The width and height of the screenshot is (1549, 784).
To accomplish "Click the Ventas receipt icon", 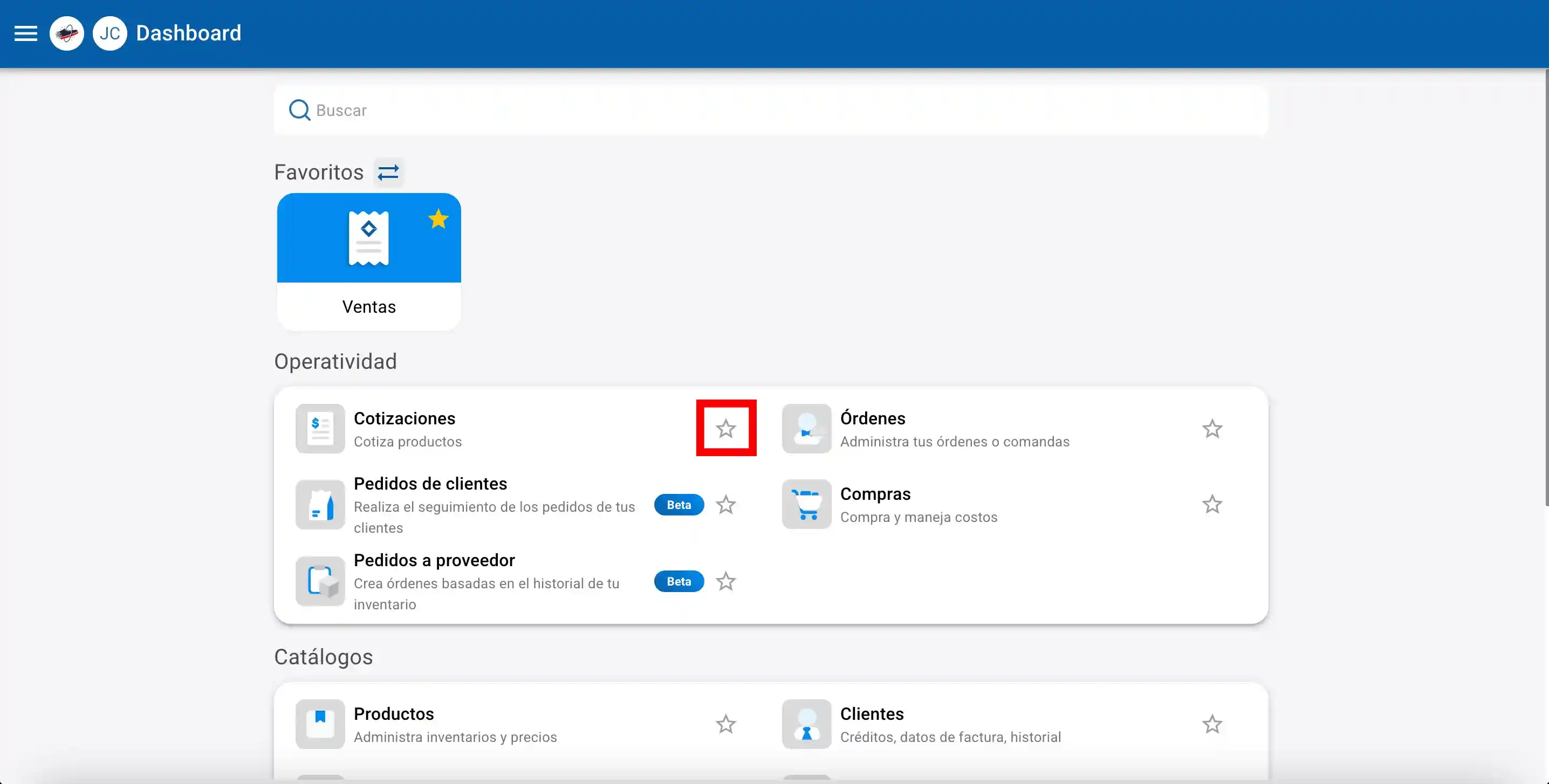I will 368,238.
